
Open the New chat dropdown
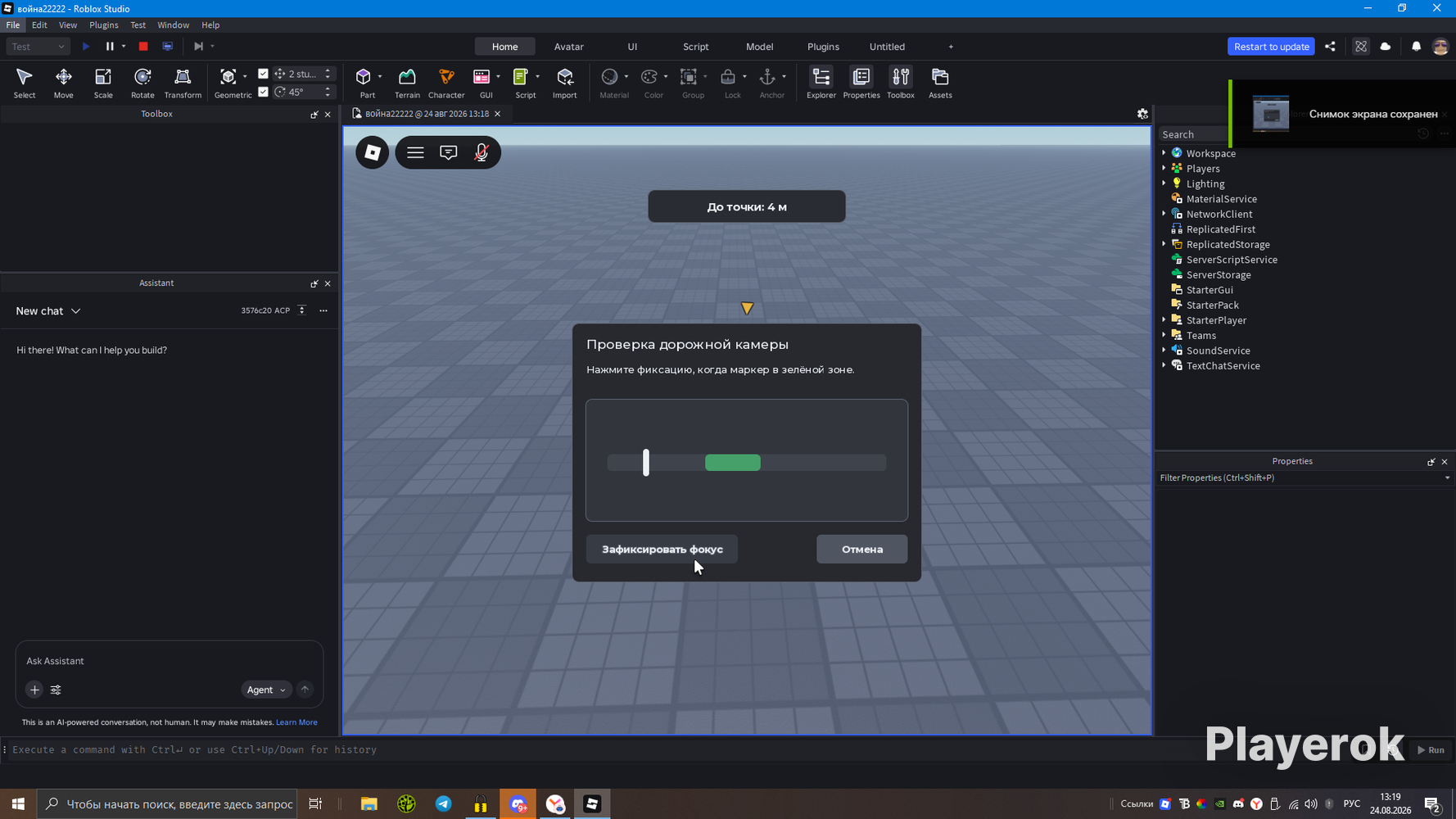[48, 311]
